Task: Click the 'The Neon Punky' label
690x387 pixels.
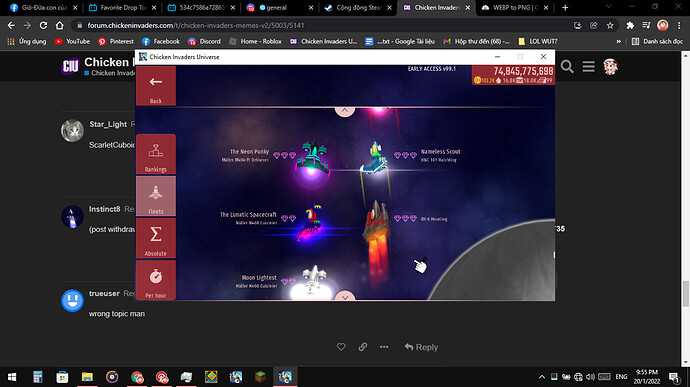Action: pyautogui.click(x=249, y=151)
